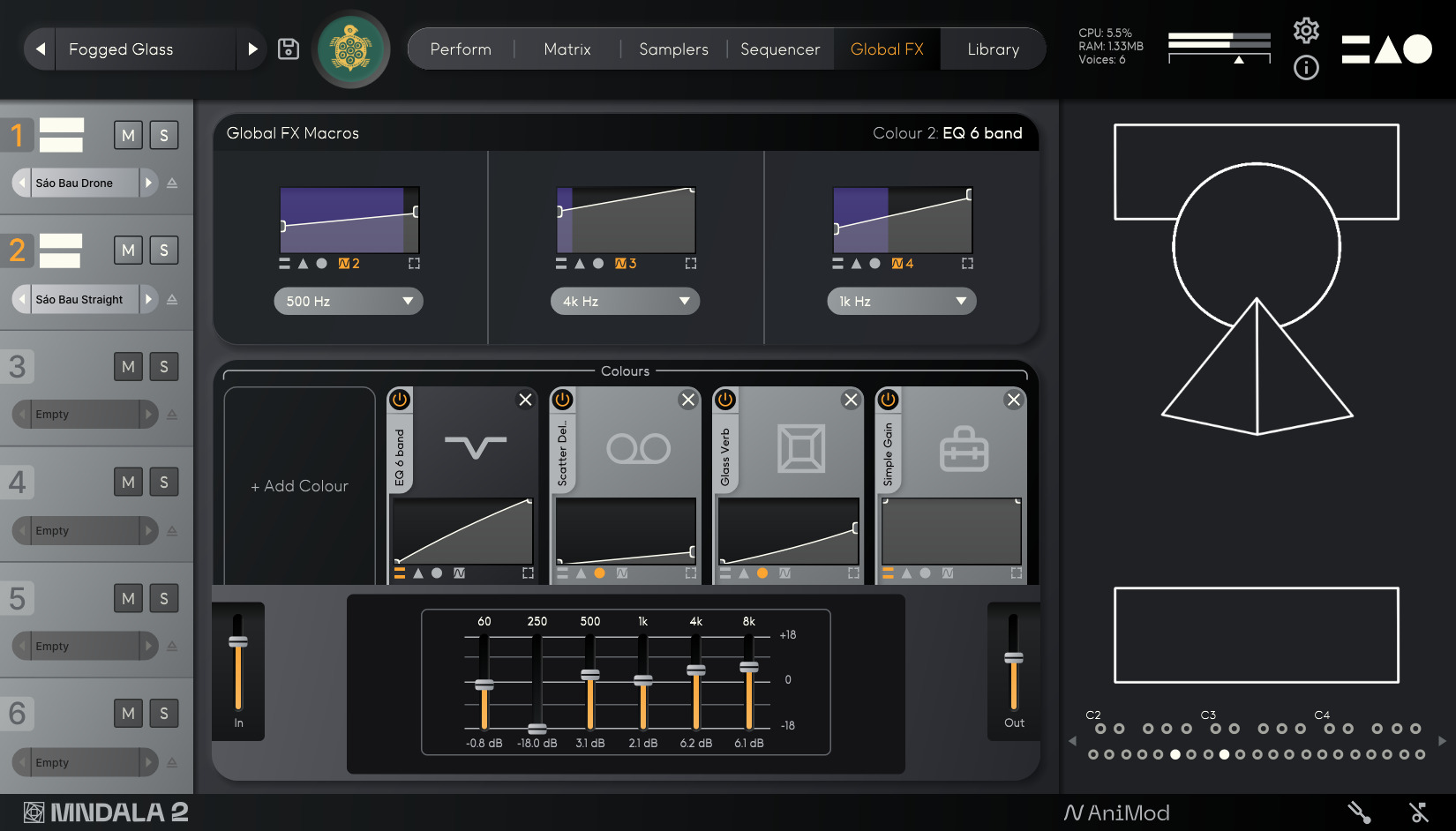Save preset with the floppy disk icon
The height and width of the screenshot is (831, 1456).
tap(289, 49)
